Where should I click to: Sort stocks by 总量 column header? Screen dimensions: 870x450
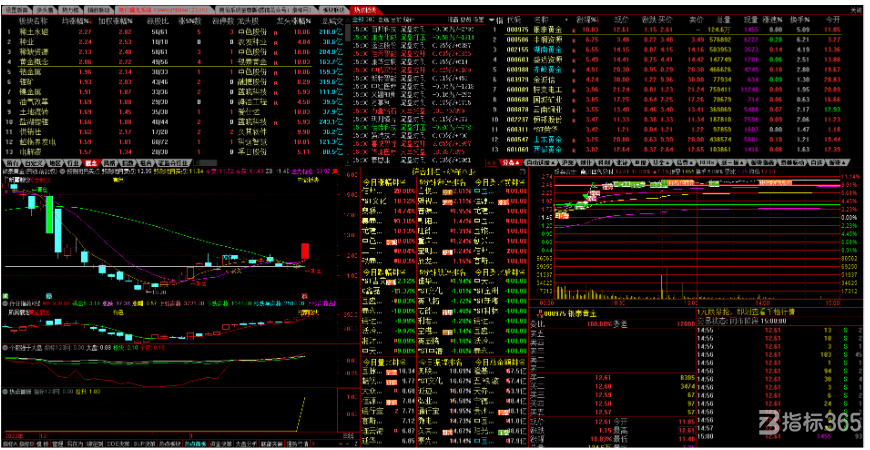pos(722,20)
